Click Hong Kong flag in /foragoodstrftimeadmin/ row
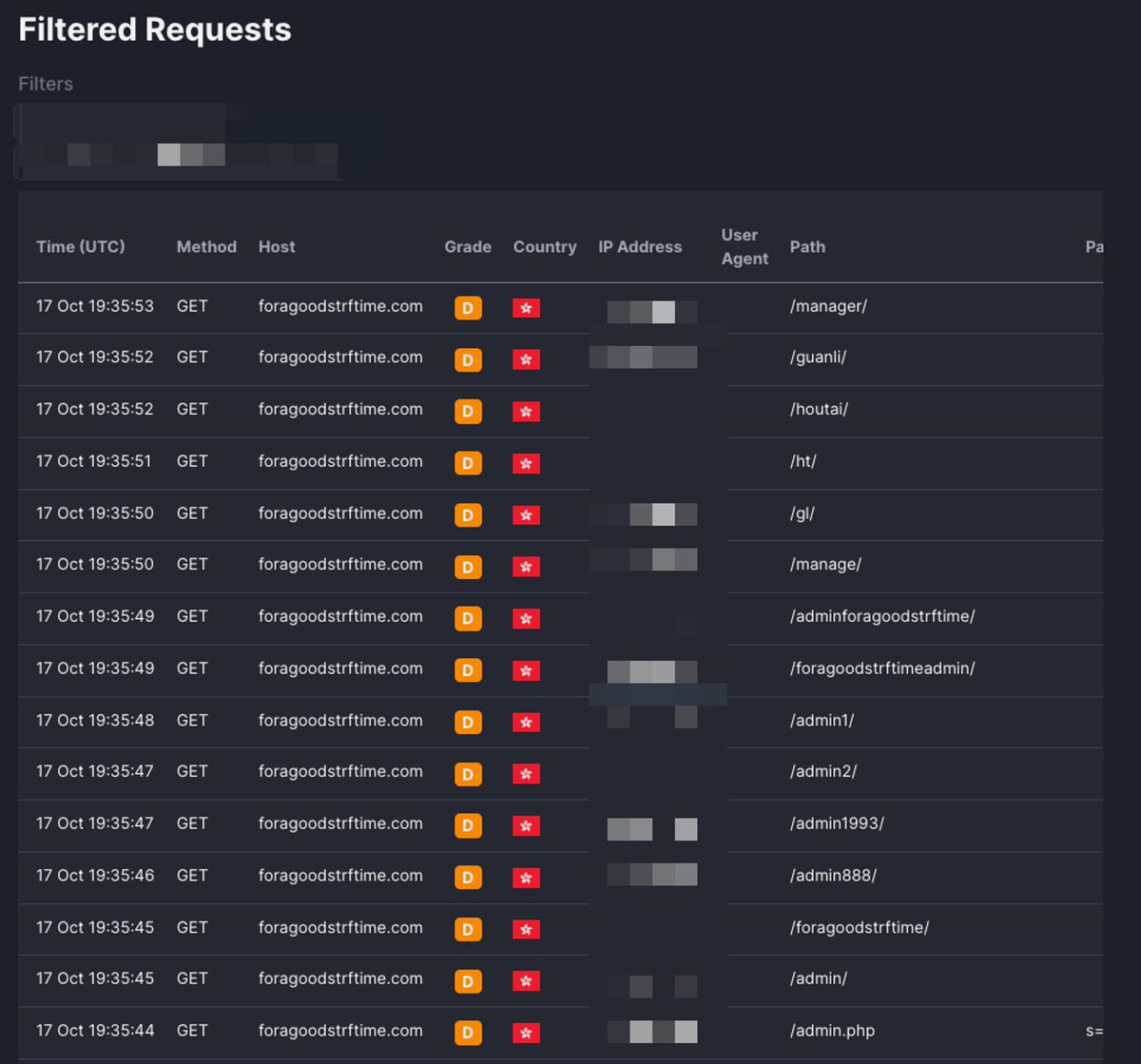 coord(526,670)
